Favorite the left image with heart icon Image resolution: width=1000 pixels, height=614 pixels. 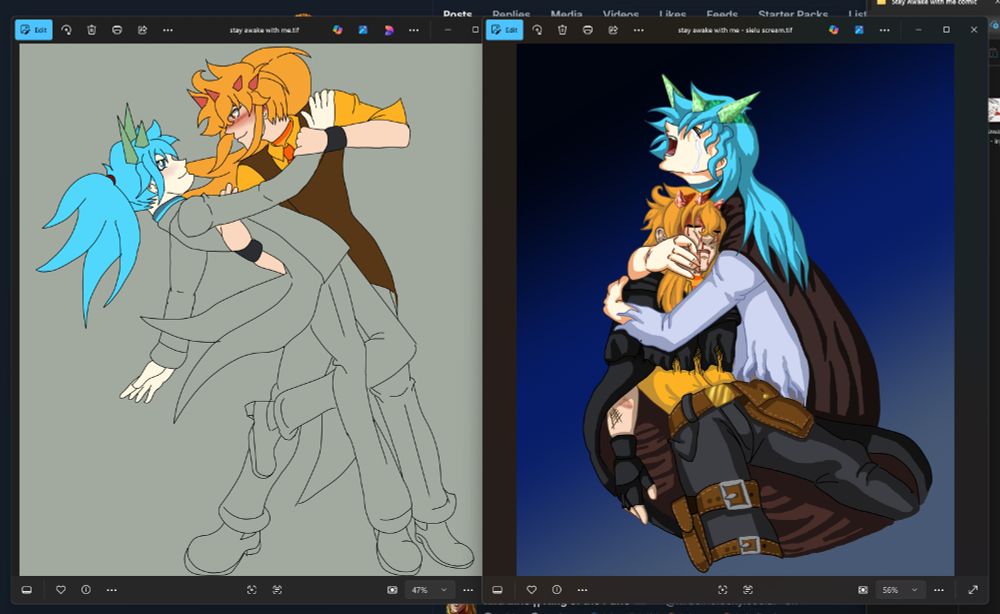(61, 590)
